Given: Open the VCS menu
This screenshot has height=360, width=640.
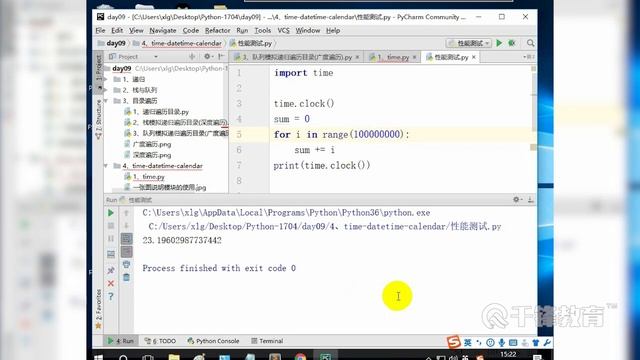Looking at the screenshot, I should (x=283, y=30).
